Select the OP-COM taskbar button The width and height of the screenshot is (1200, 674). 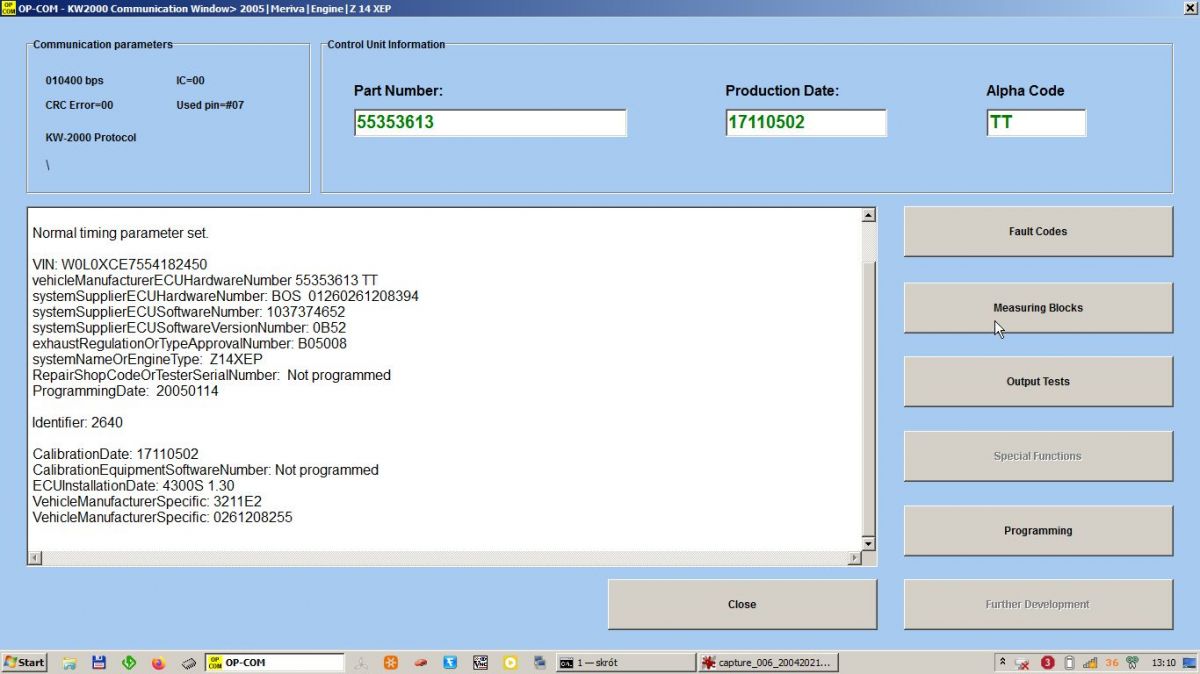pos(275,662)
